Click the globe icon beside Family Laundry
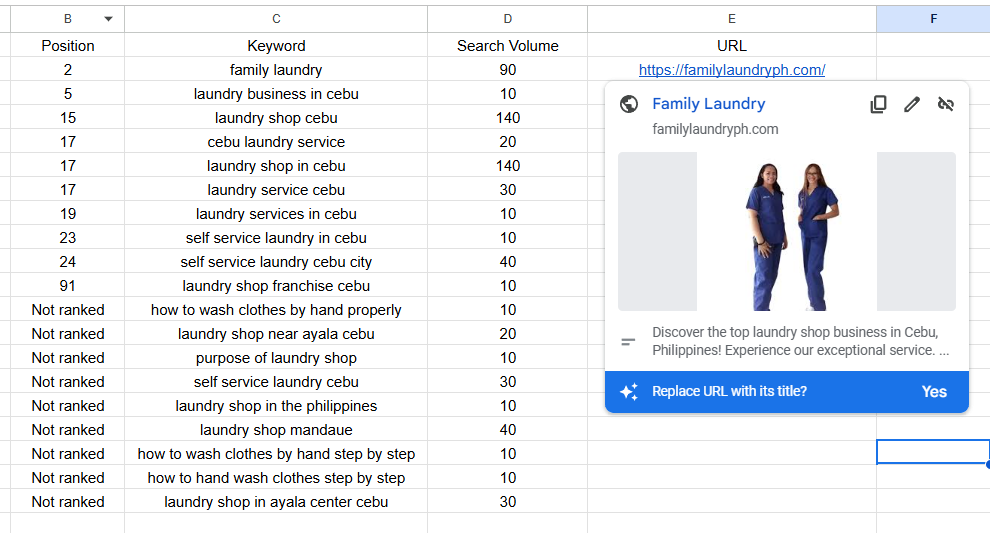Image resolution: width=990 pixels, height=533 pixels. (629, 104)
